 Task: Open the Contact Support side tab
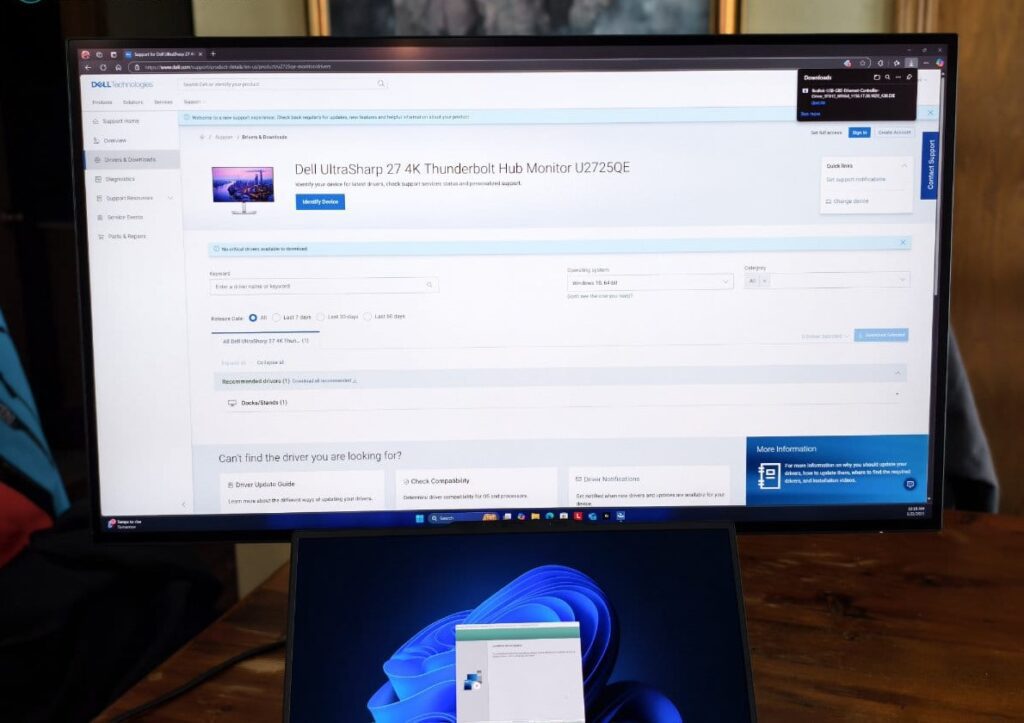tap(930, 165)
